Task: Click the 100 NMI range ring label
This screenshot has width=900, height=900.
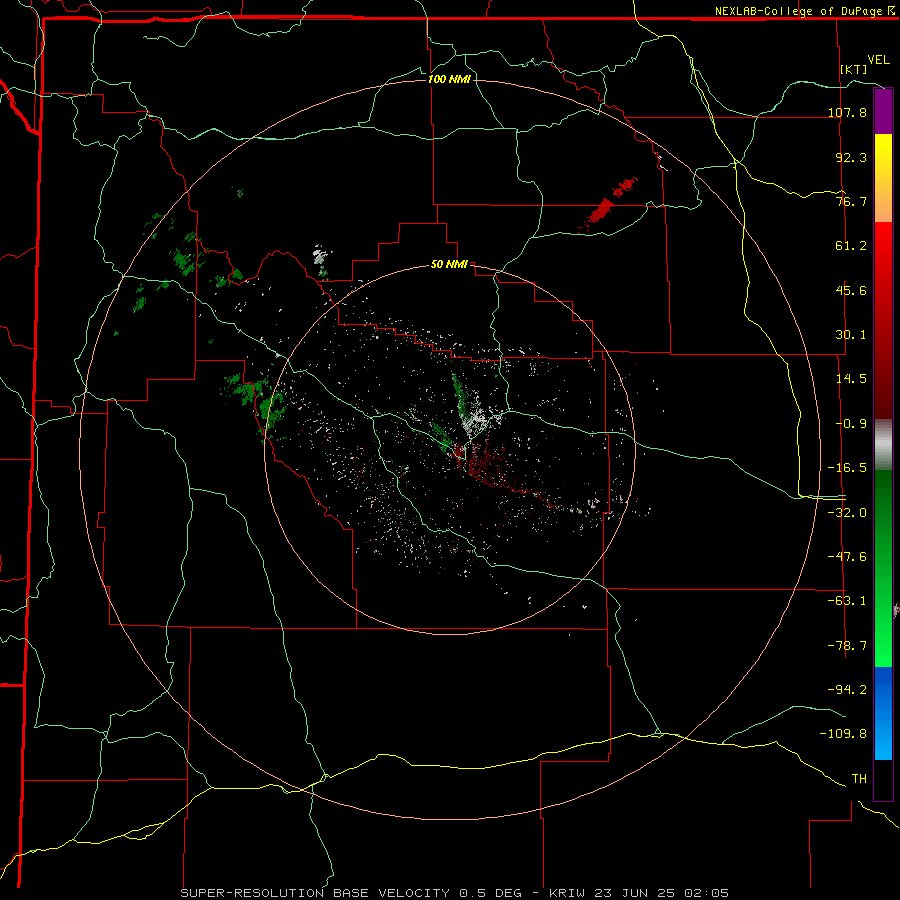Action: coord(449,79)
